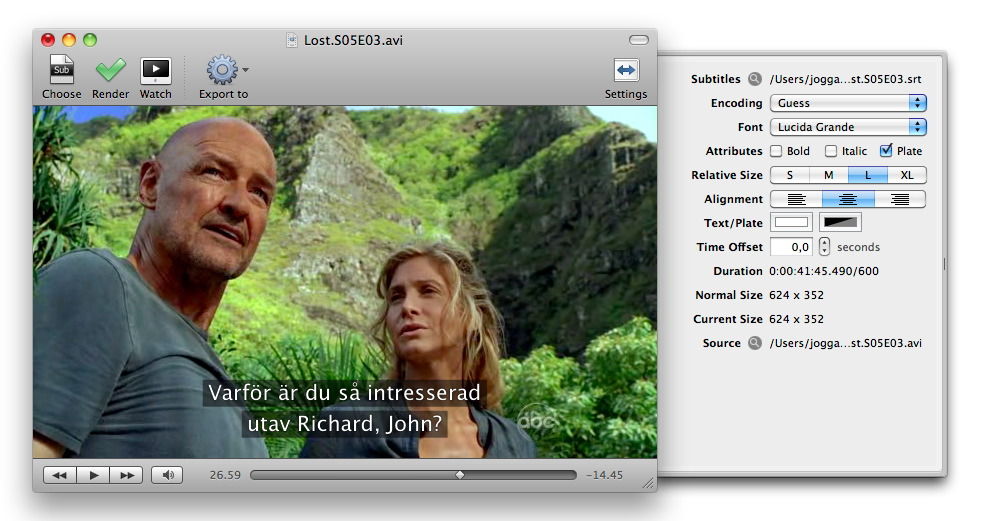The width and height of the screenshot is (983, 521).
Task: Open the Font popup showing Lucida Grande
Action: [x=848, y=127]
